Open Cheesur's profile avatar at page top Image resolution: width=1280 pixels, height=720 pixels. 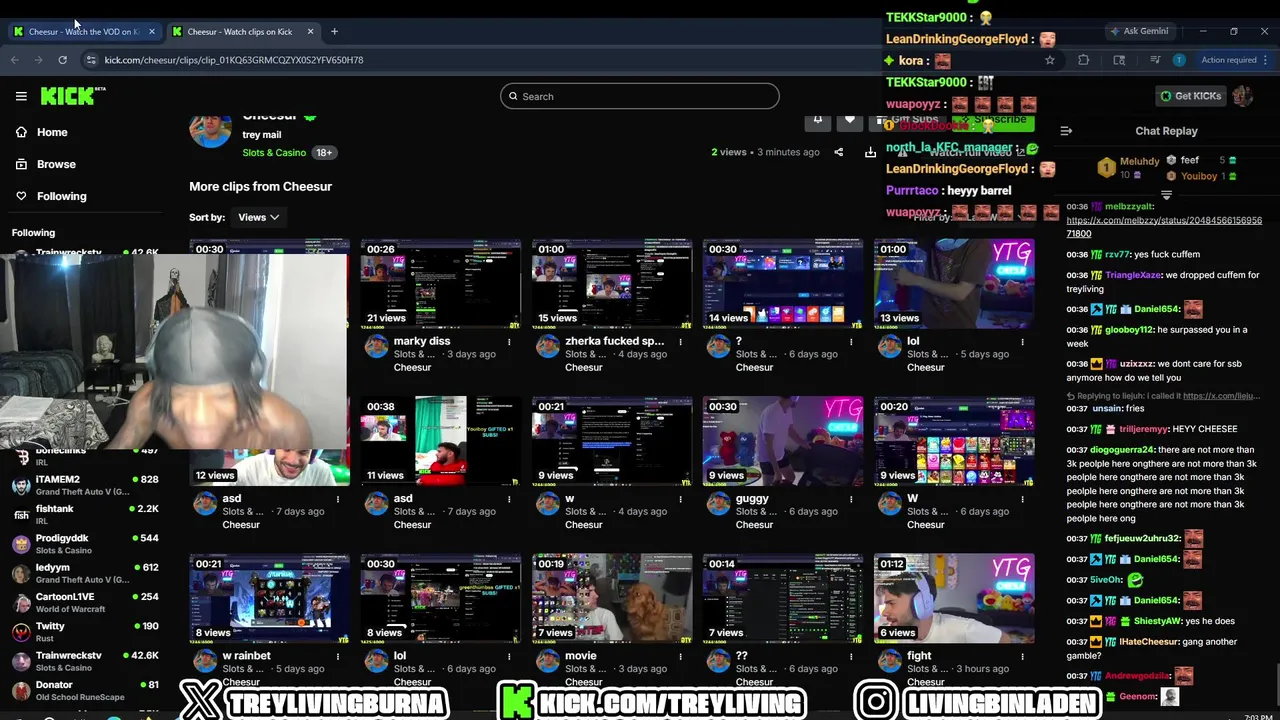coord(210,130)
